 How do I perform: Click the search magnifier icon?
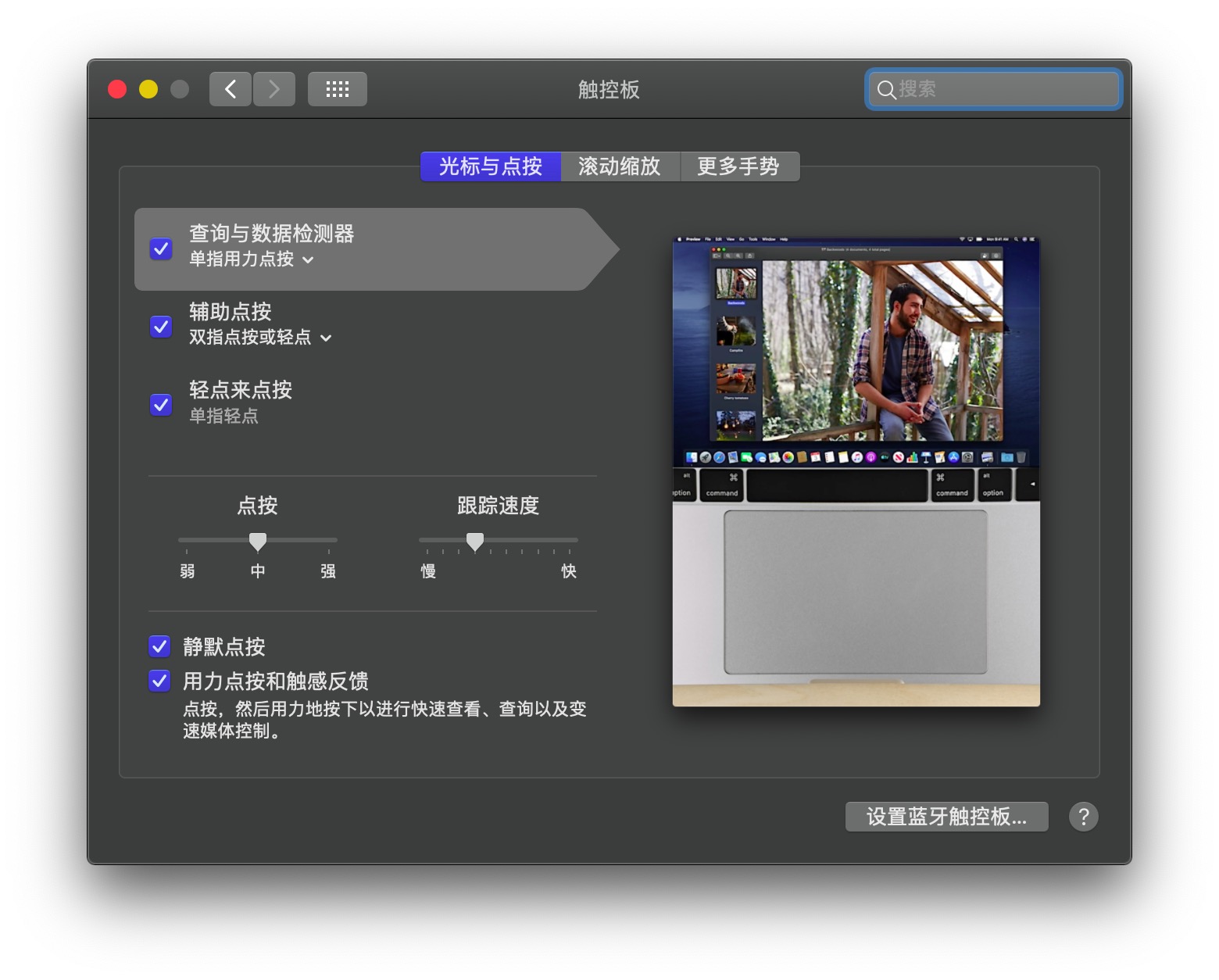[885, 90]
